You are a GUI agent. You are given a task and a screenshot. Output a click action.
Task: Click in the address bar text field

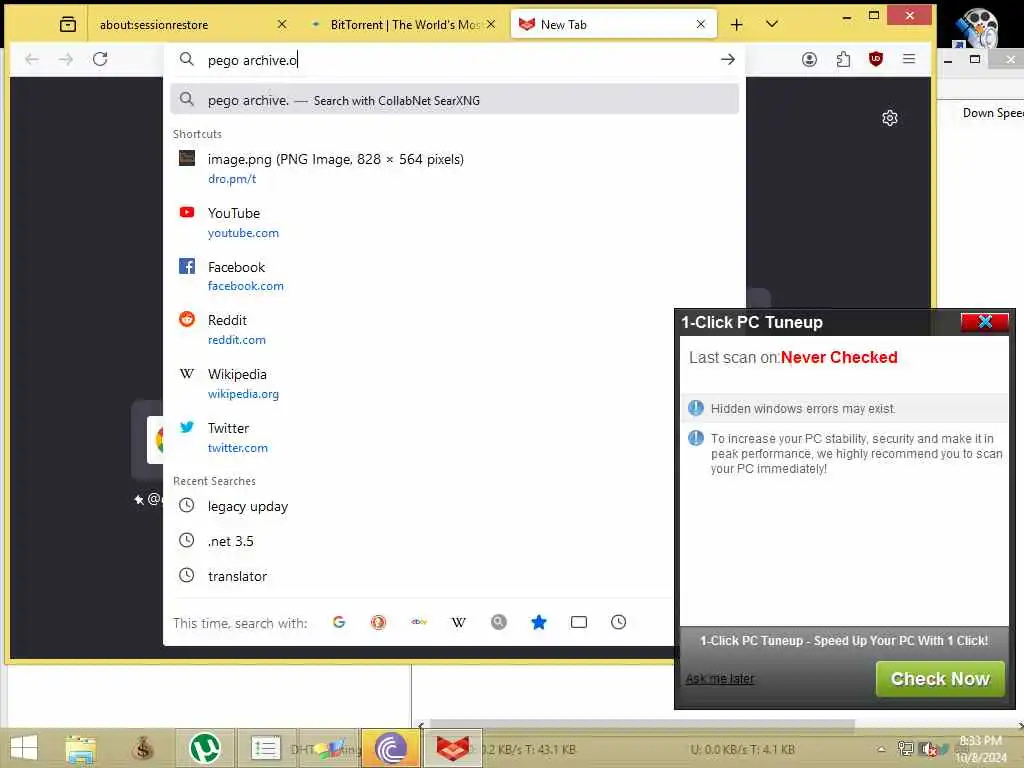tap(457, 60)
